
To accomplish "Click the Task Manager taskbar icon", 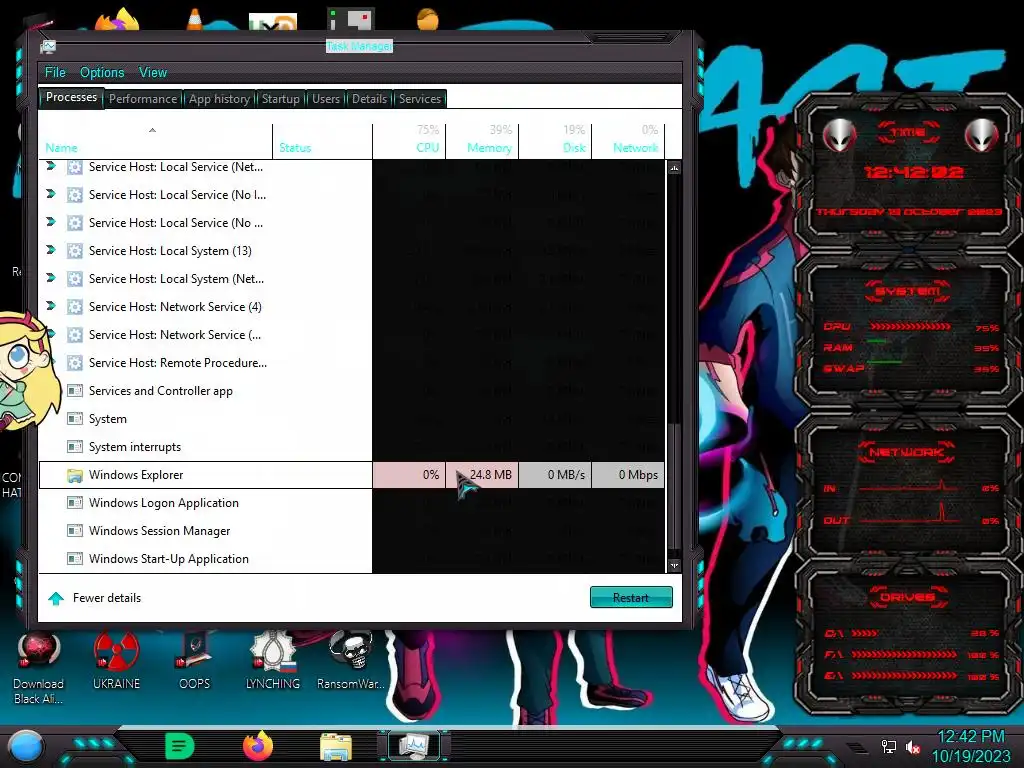I will (x=414, y=746).
